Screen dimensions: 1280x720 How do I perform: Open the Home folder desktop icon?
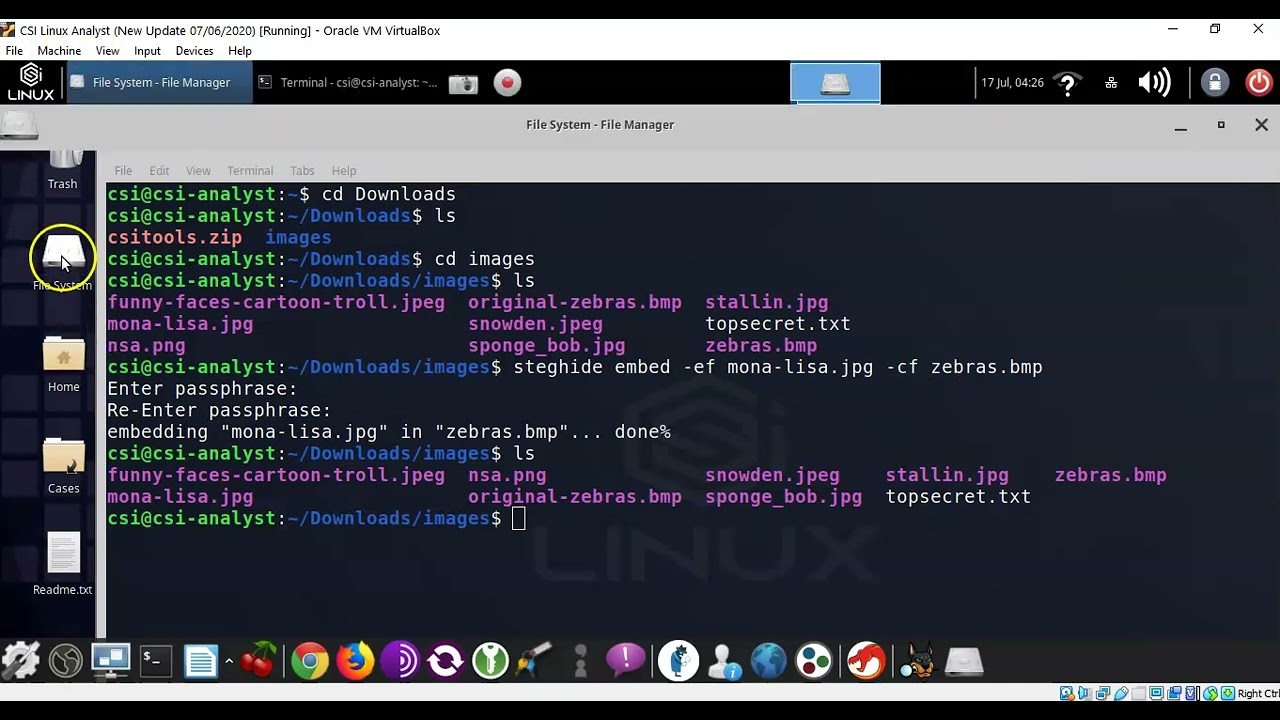(x=63, y=365)
